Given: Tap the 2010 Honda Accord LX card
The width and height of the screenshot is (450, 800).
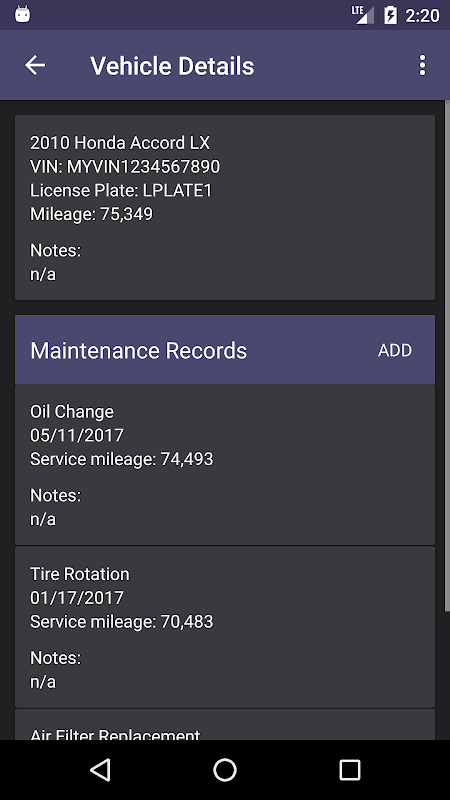Looking at the screenshot, I should [x=225, y=207].
